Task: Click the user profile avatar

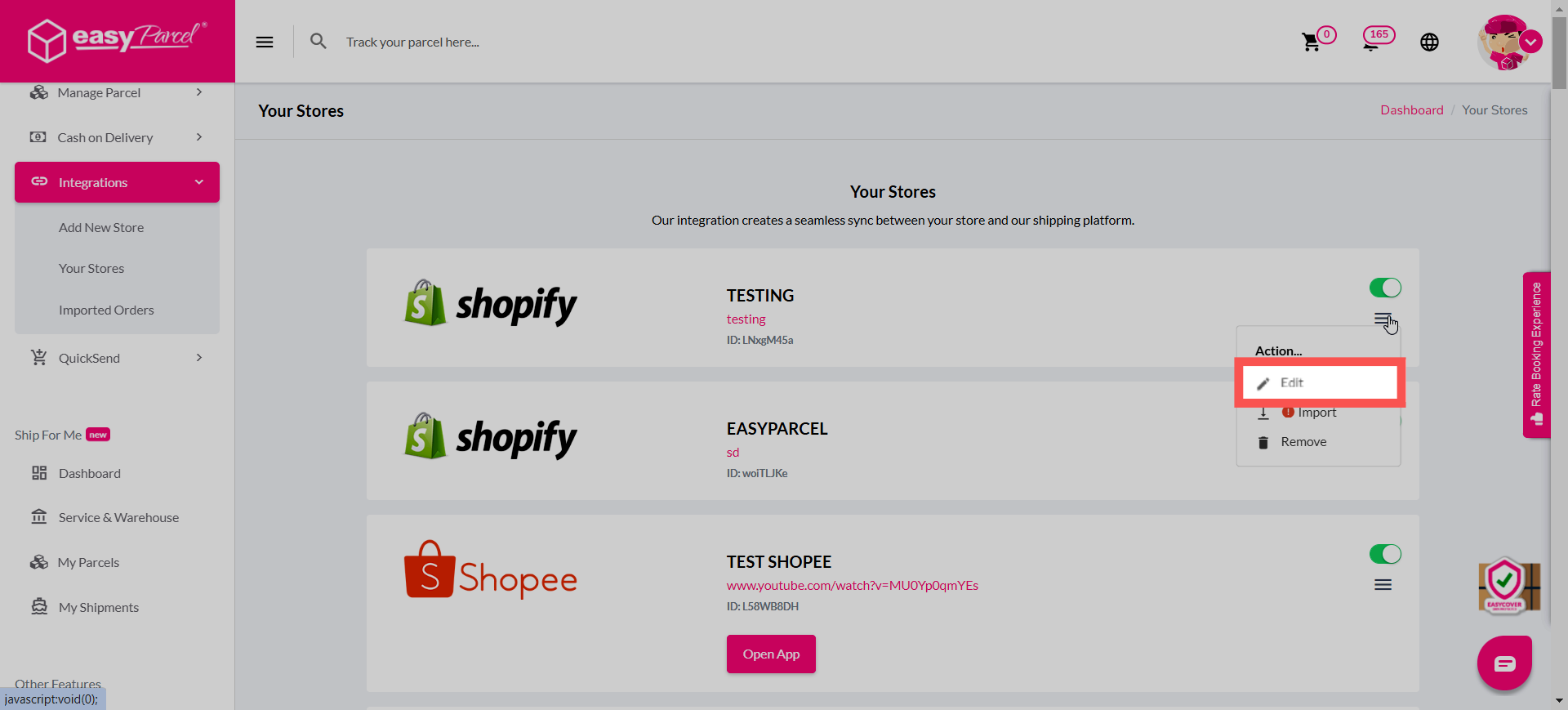Action: [x=1503, y=42]
